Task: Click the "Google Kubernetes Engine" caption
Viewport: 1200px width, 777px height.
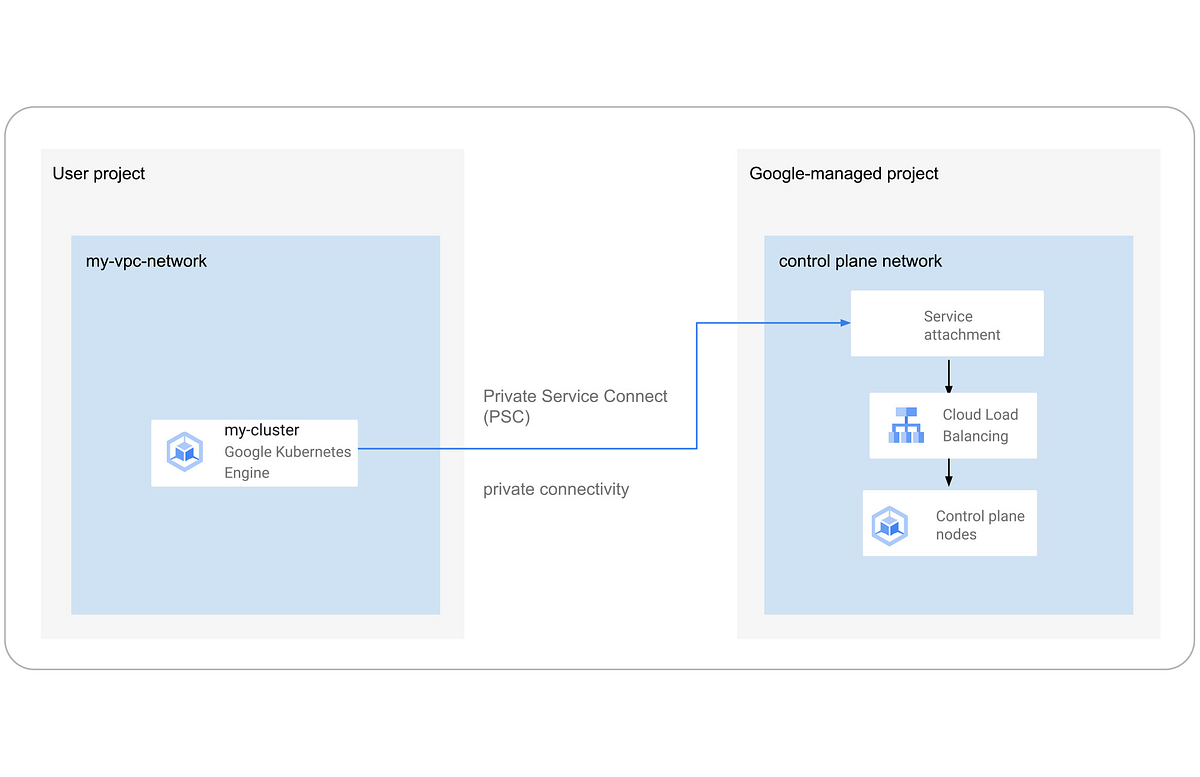Action: tap(288, 462)
